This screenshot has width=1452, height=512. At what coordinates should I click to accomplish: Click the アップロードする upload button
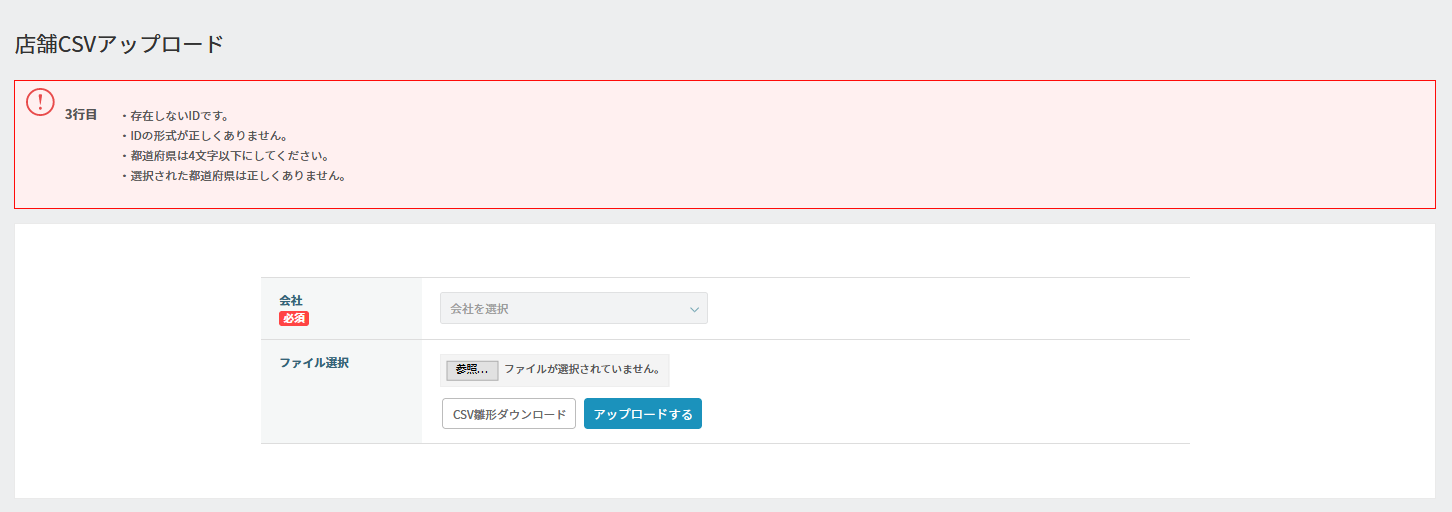point(643,414)
